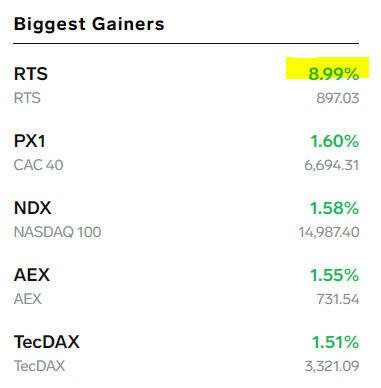
Task: Select the 1.55% gain for AEX
Action: pos(335,275)
